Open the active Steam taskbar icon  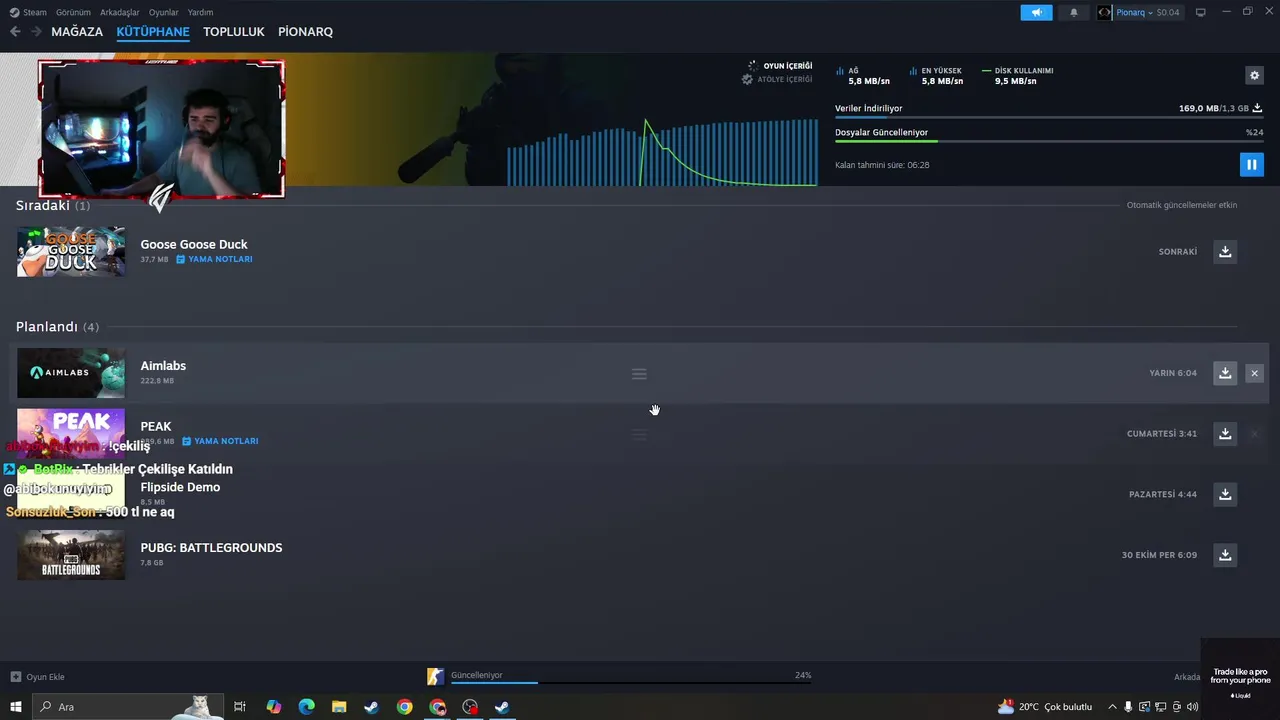[502, 707]
